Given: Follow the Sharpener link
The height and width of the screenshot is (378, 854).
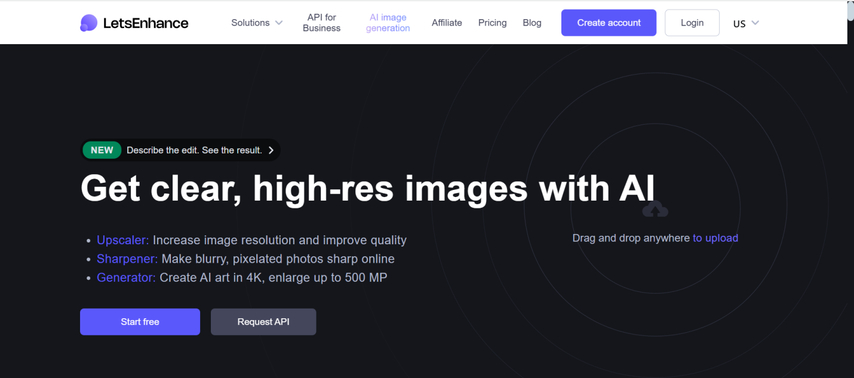Looking at the screenshot, I should [127, 259].
